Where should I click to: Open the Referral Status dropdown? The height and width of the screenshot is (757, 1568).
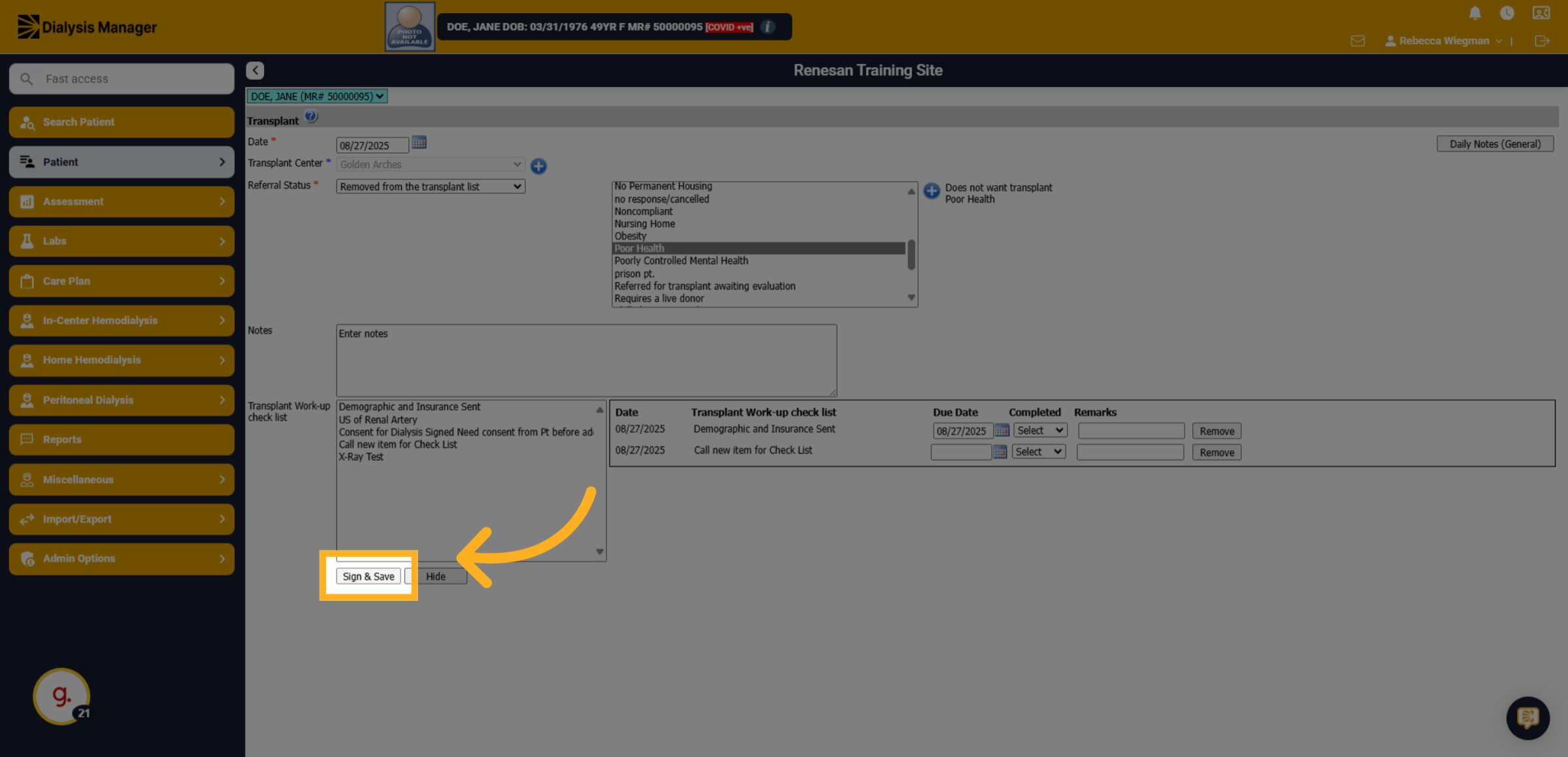click(431, 187)
